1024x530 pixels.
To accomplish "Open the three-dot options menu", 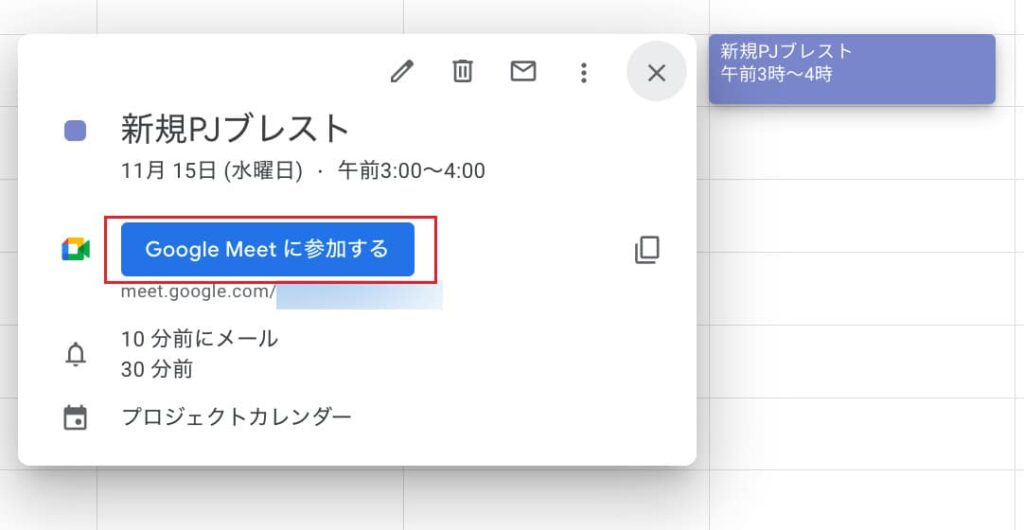I will pos(584,72).
